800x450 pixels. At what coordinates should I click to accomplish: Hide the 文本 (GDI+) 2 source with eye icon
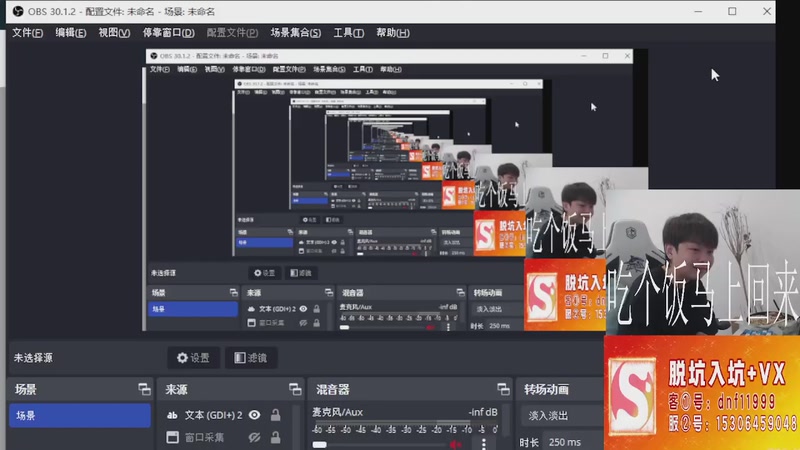(x=254, y=415)
